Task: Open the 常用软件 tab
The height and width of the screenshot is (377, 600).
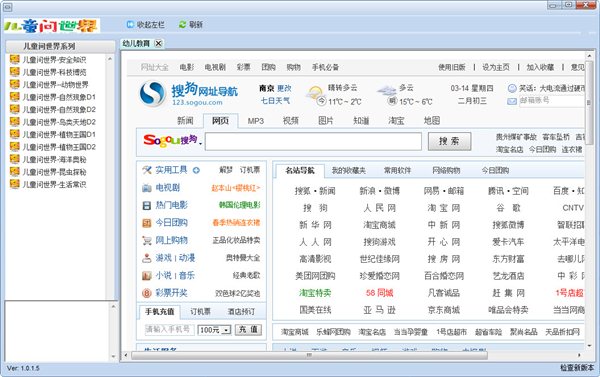Action: click(397, 171)
